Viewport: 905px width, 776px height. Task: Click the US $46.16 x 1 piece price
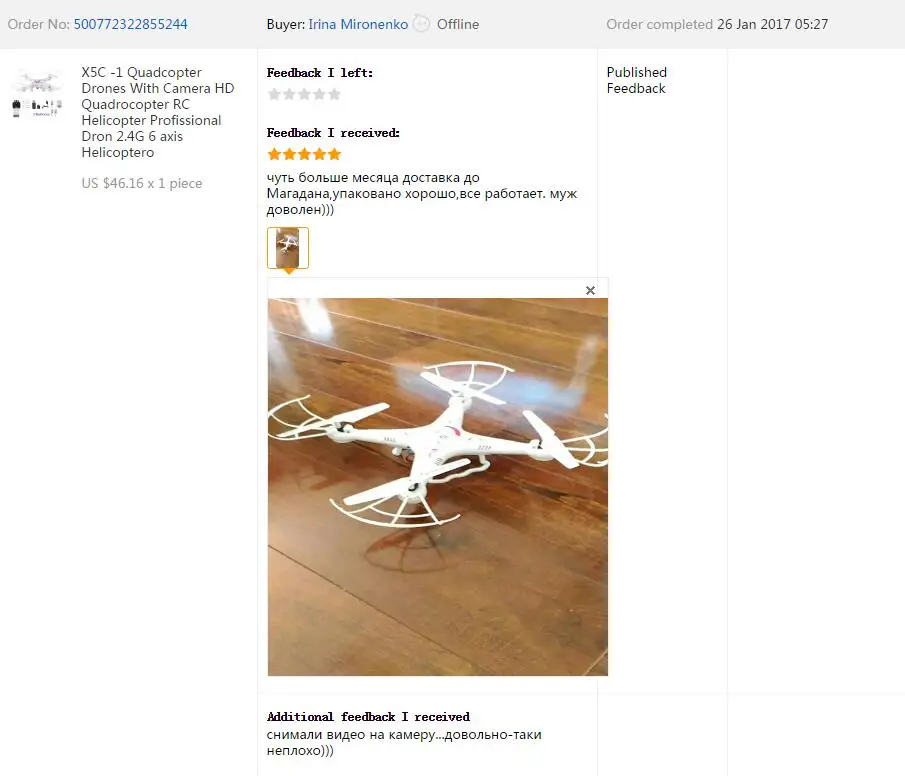[142, 184]
